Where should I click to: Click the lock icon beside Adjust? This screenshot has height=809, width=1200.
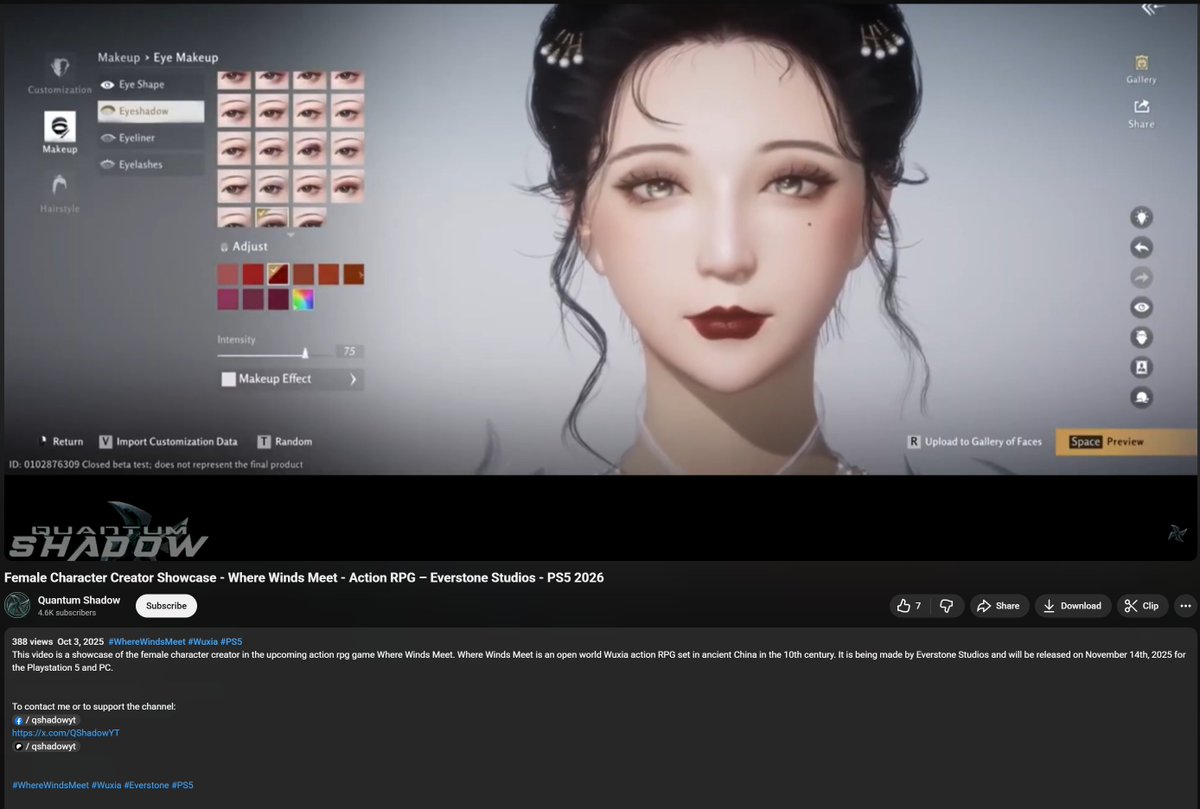click(x=224, y=246)
